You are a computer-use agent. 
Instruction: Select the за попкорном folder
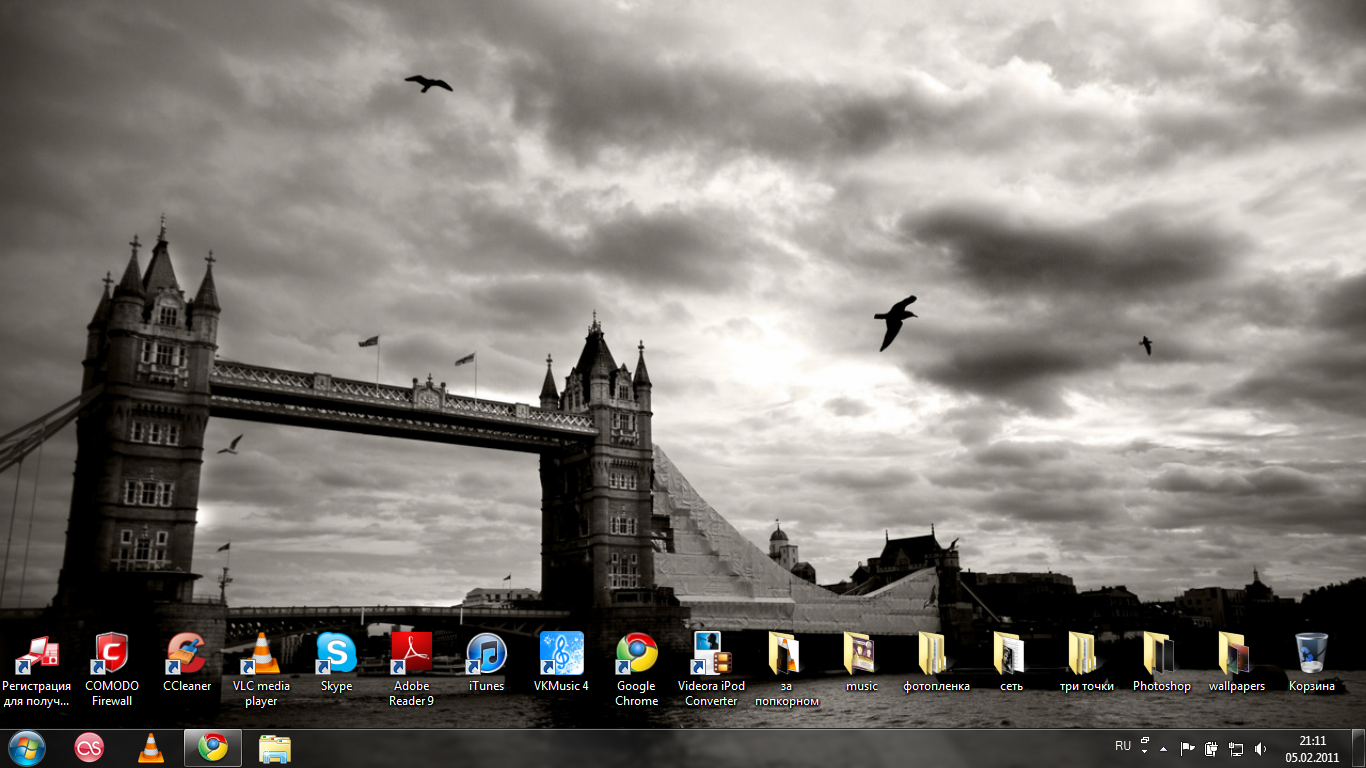click(x=786, y=670)
